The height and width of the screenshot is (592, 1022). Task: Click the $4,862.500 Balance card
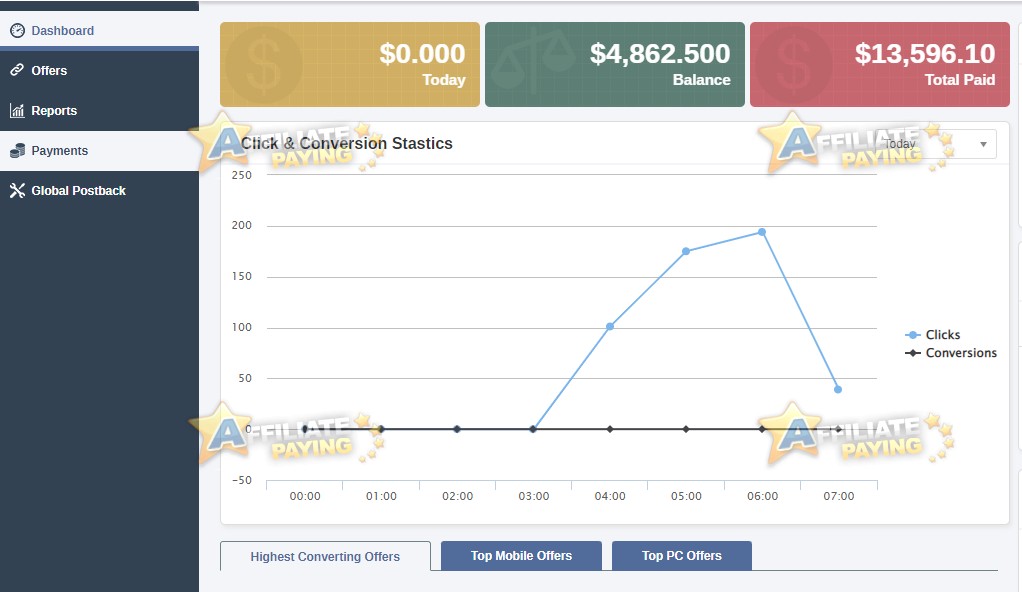(x=615, y=65)
